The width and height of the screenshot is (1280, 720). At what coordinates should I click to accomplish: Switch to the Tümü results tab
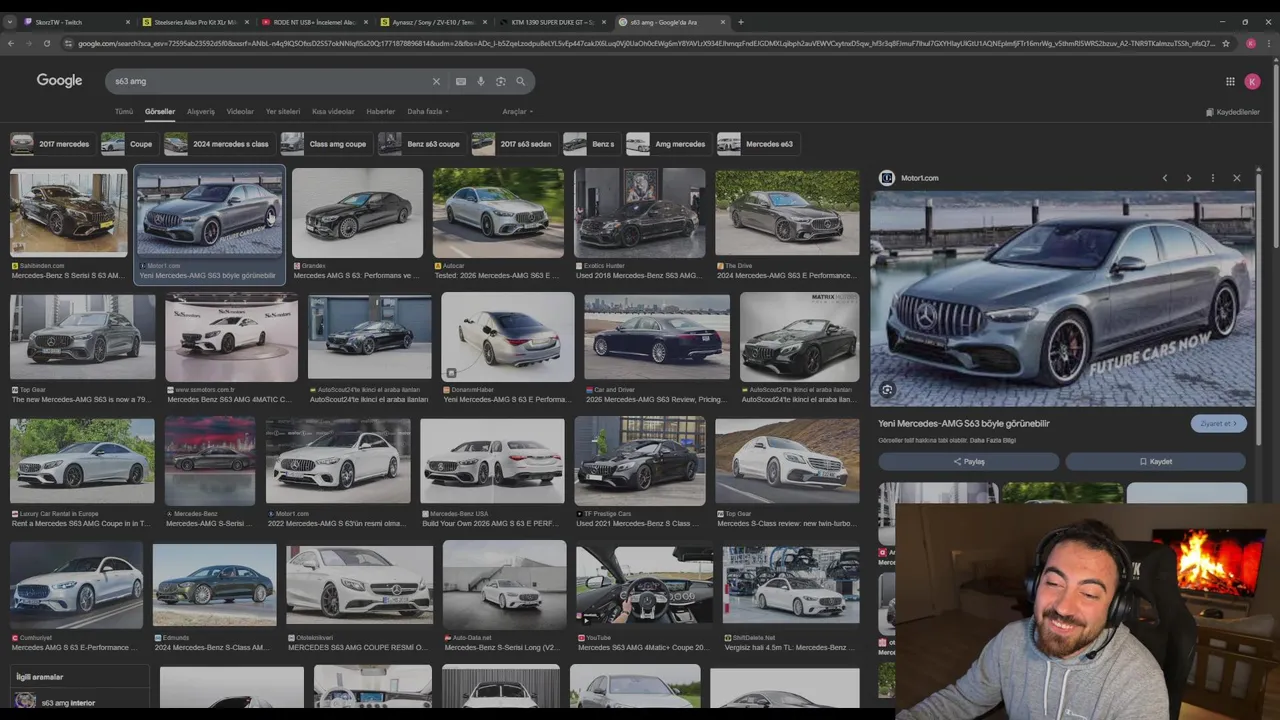(x=124, y=112)
